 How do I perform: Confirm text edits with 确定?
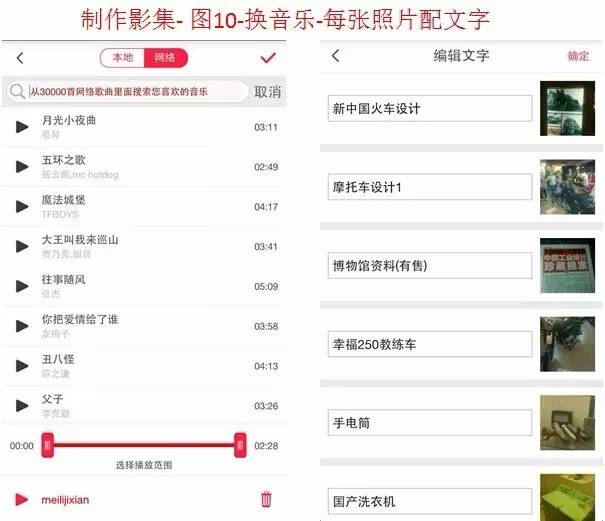[x=578, y=56]
